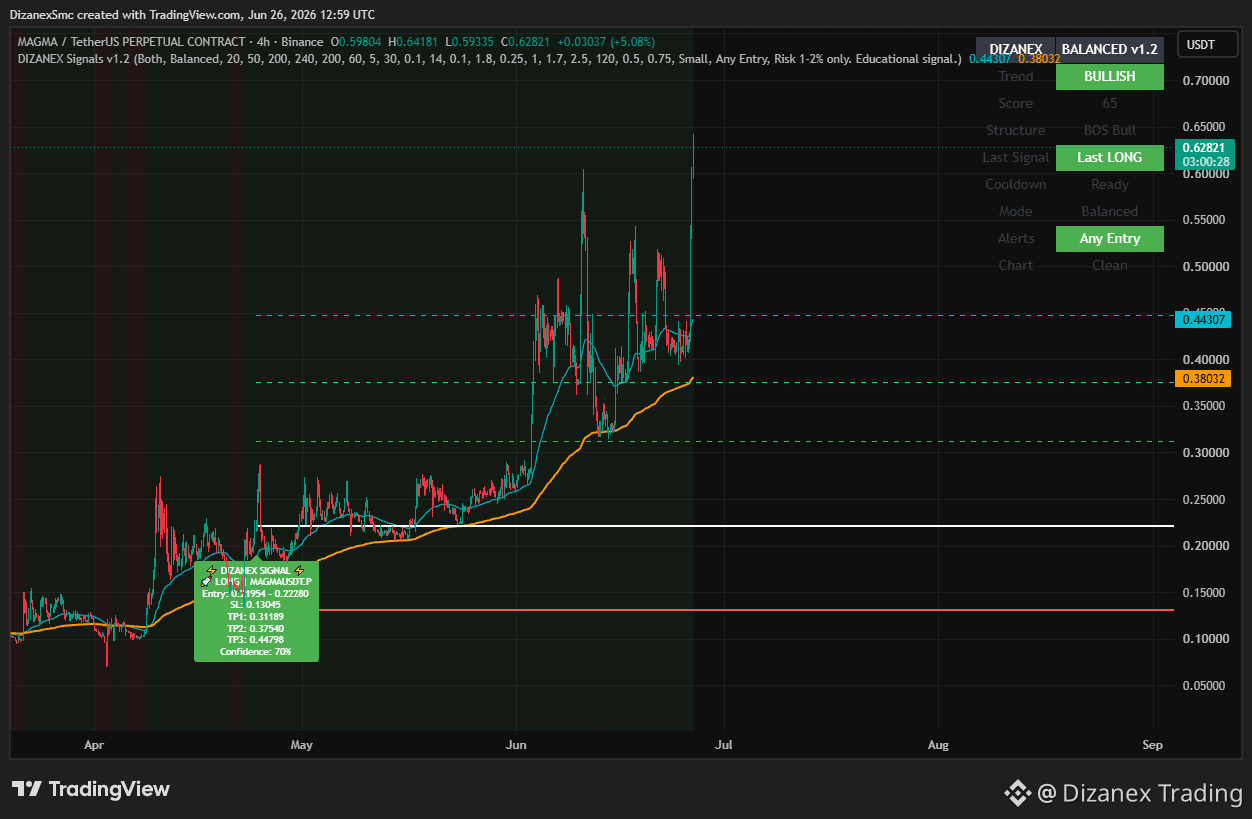Image resolution: width=1252 pixels, height=819 pixels.
Task: Click the 0.15000 price axis label
Action: [x=1205, y=593]
